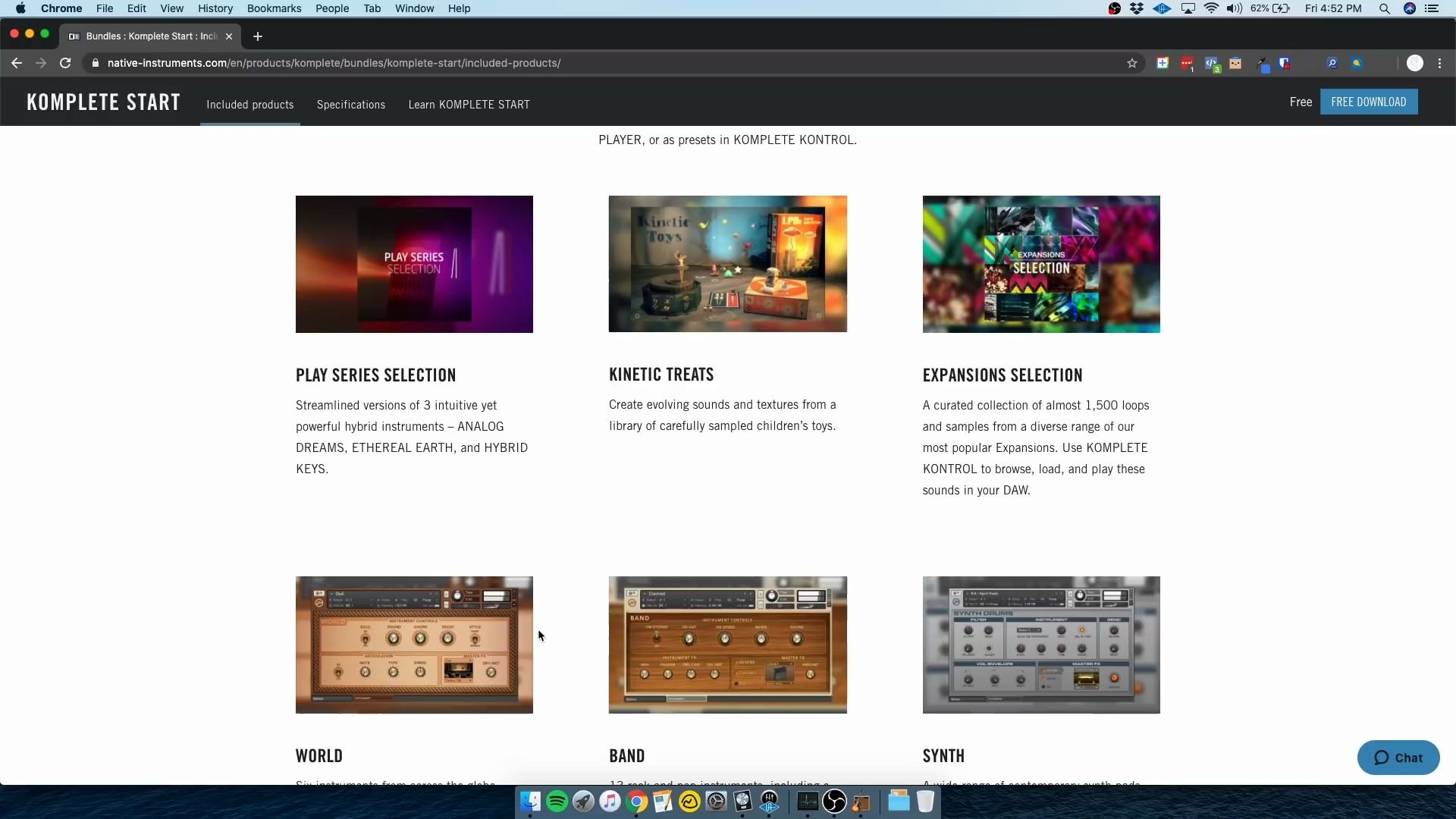Open Pages from the dock
The width and height of the screenshot is (1456, 819).
[663, 802]
